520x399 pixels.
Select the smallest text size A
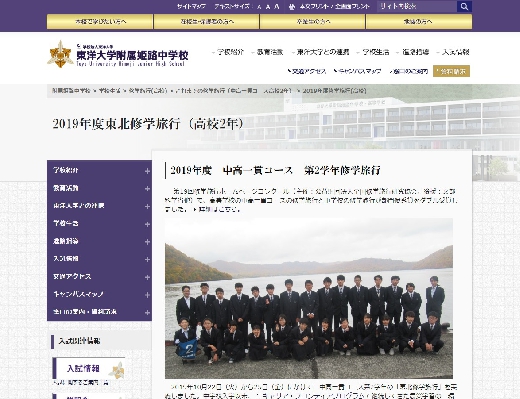click(x=259, y=7)
